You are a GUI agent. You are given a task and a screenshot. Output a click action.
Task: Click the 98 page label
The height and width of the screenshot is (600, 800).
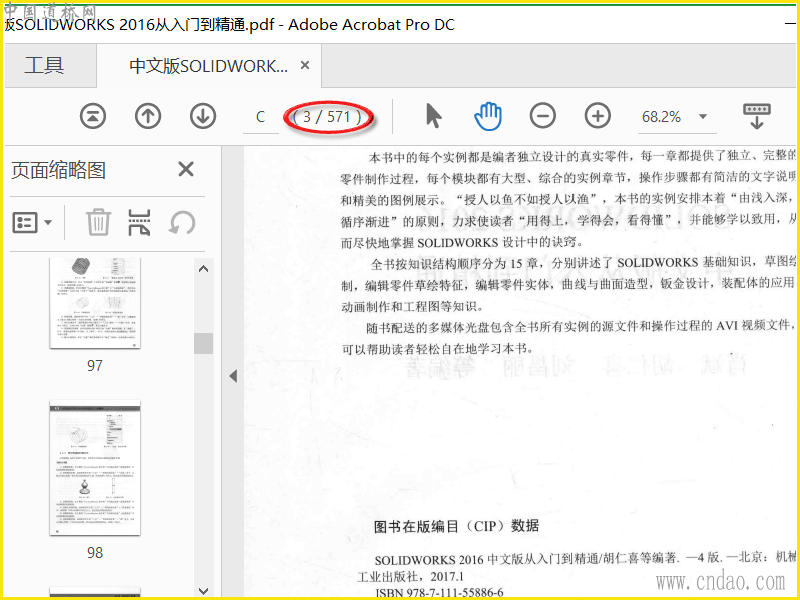[x=94, y=553]
